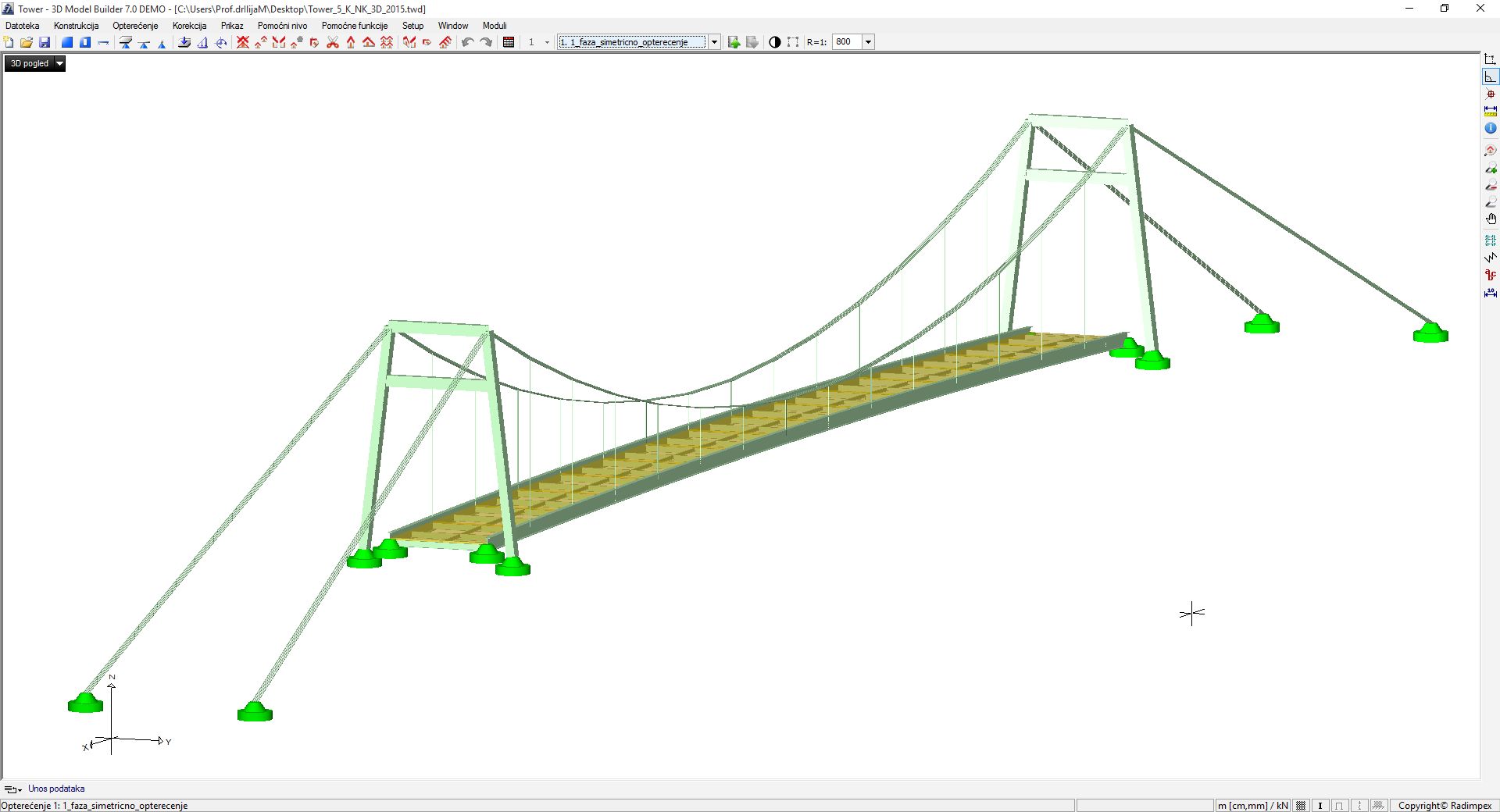1500x812 pixels.
Task: Click the zoom in magnifier icon
Action: point(1491,168)
